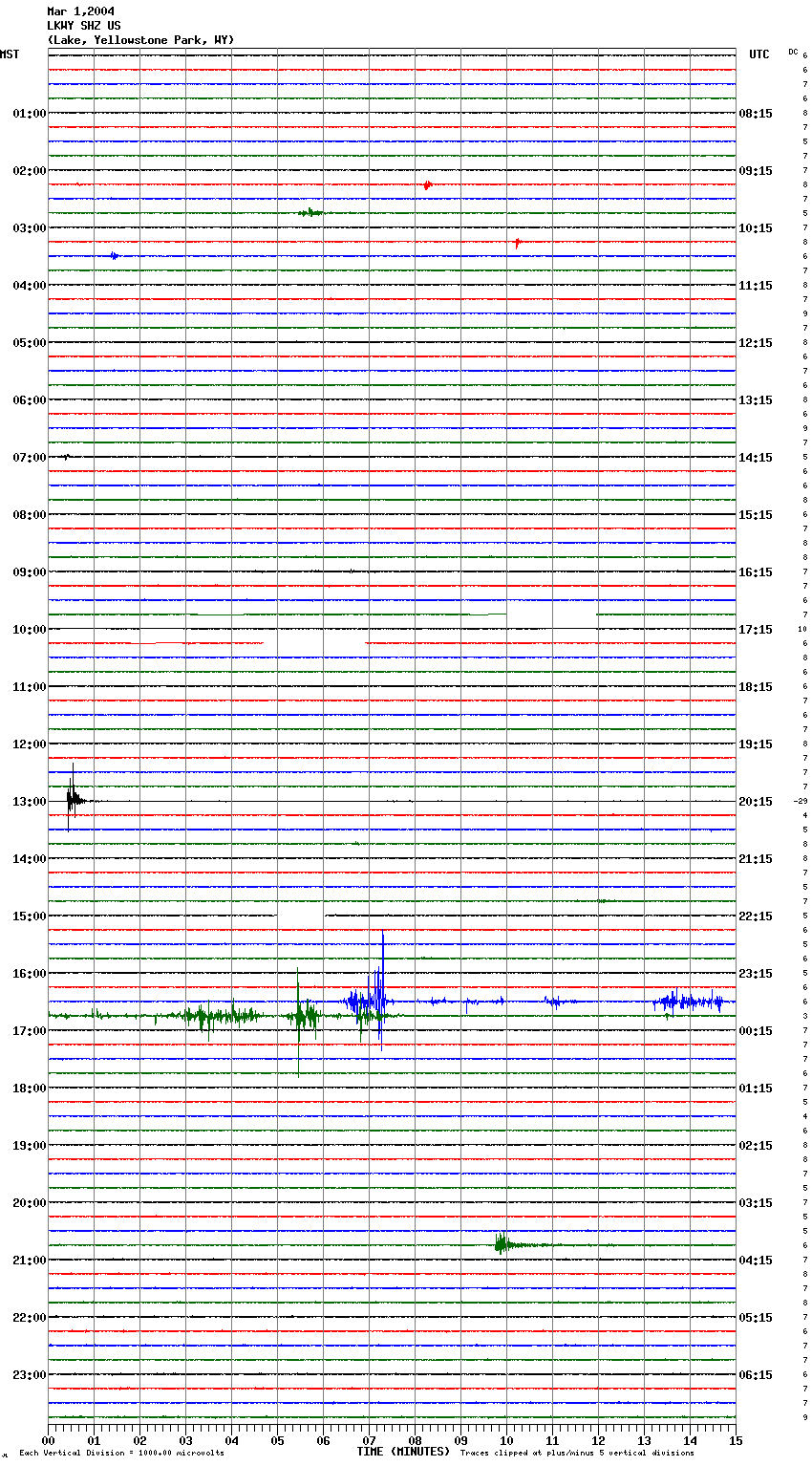Click the Lake, Yellowstone Park, WY caption
Viewport: 812px width, 1466px height.
[140, 40]
